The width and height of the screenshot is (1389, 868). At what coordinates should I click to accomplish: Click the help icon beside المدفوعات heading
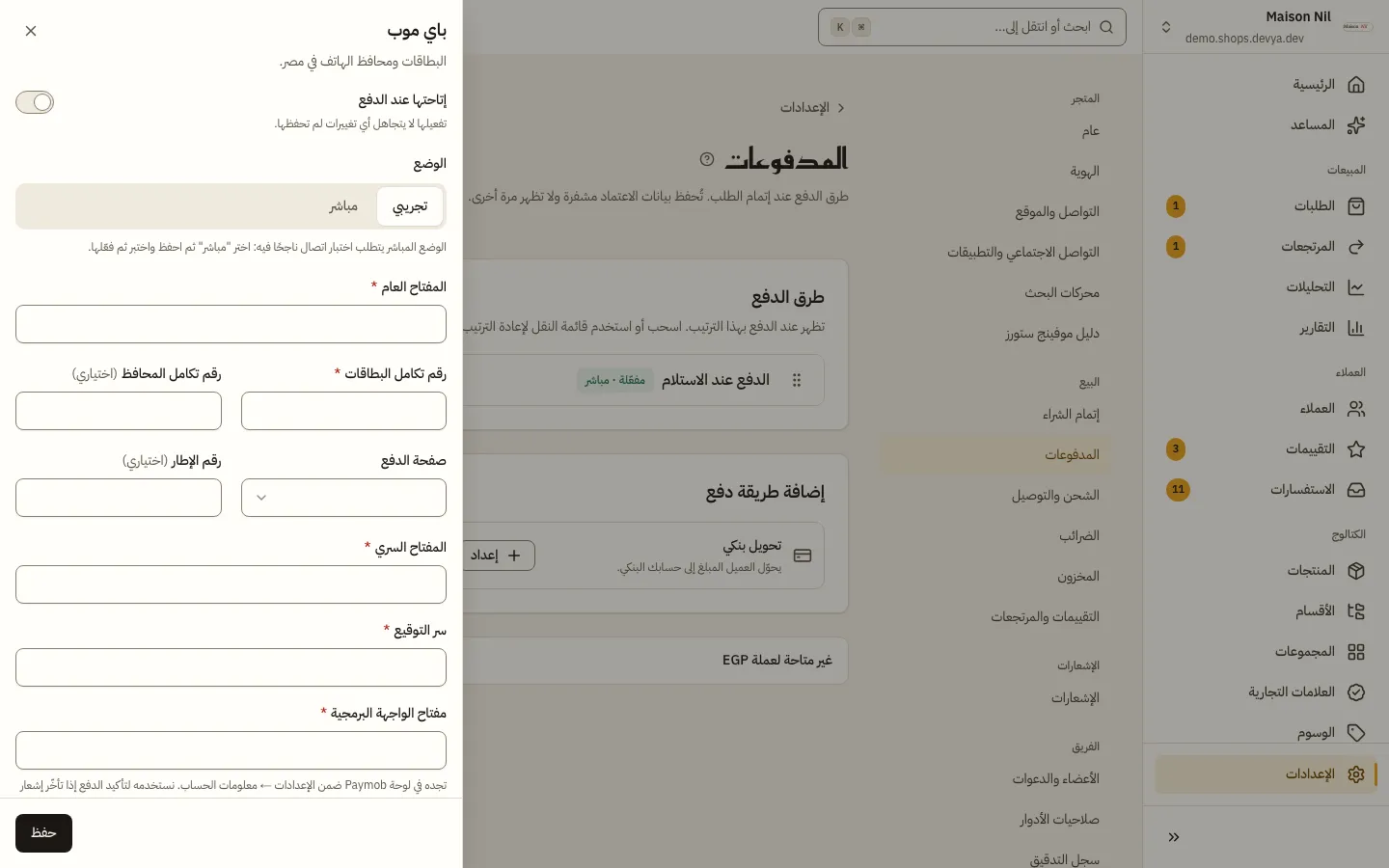click(x=707, y=159)
